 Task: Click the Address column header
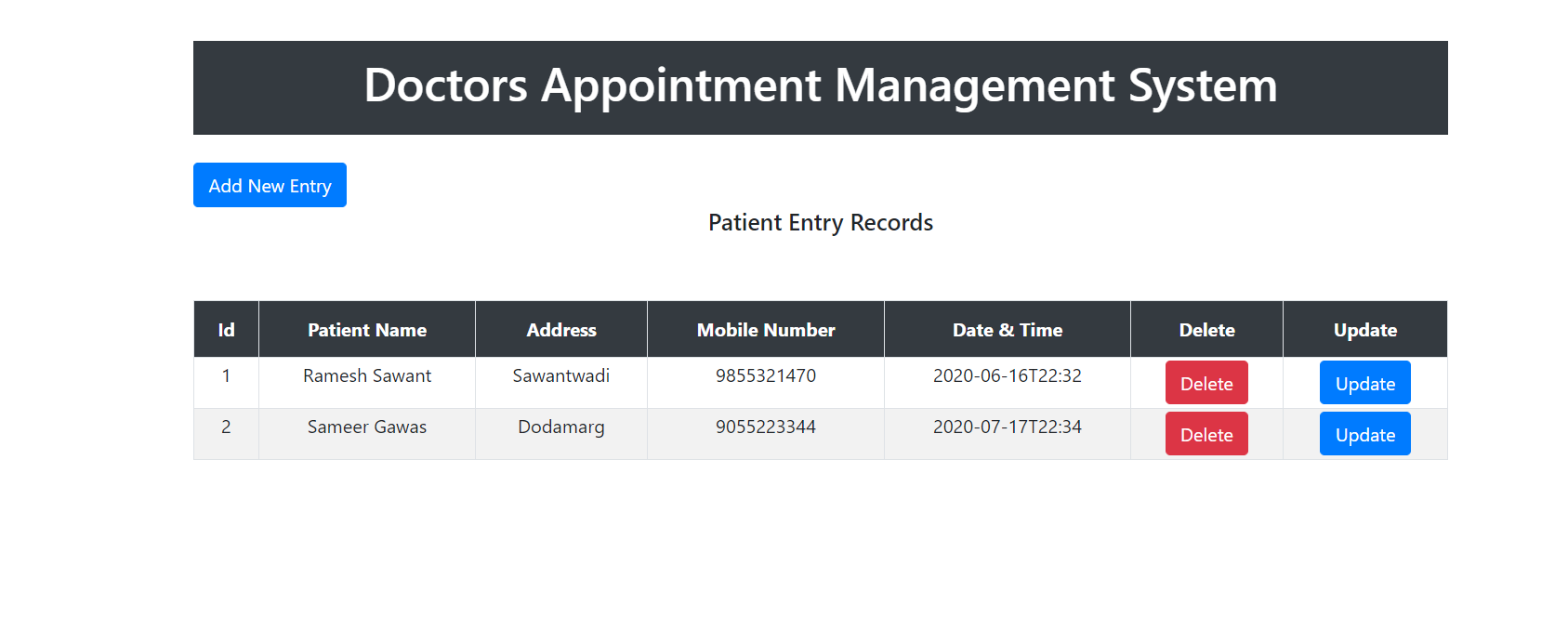tap(560, 329)
